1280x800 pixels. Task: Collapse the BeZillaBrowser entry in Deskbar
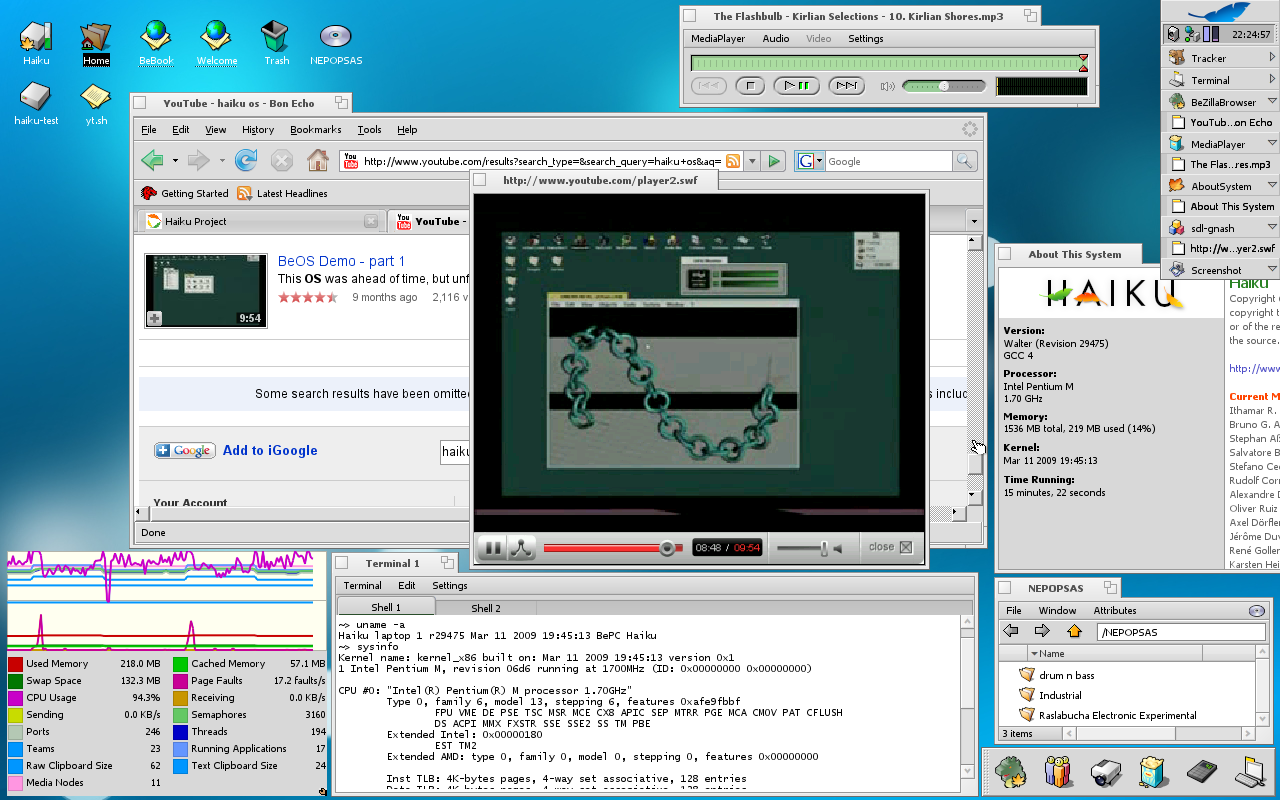(x=1272, y=102)
